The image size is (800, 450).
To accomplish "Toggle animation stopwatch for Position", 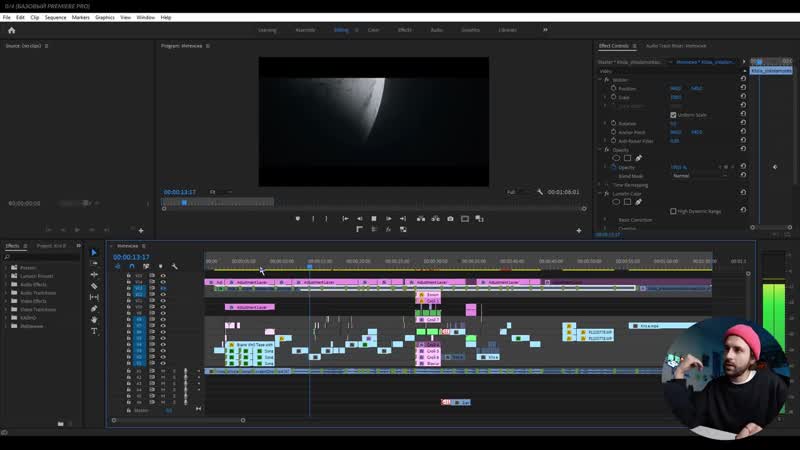I will tap(614, 88).
